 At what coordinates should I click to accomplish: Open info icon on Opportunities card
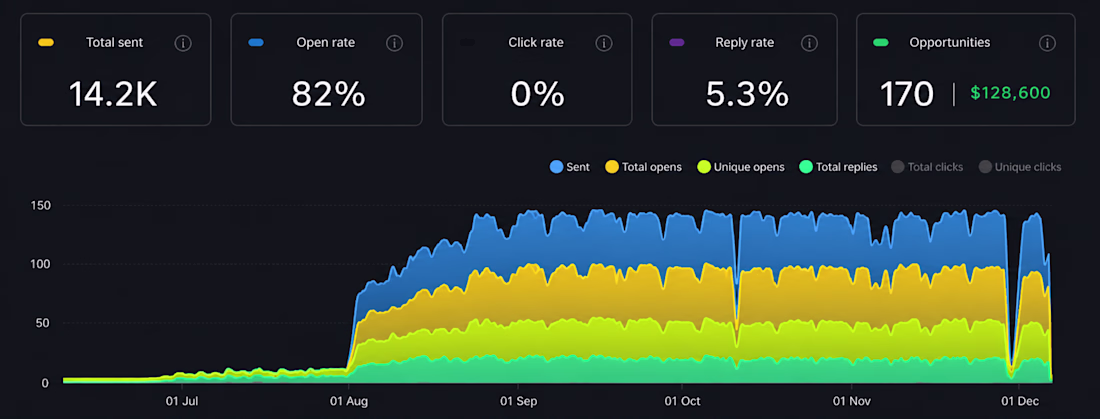coord(1047,44)
